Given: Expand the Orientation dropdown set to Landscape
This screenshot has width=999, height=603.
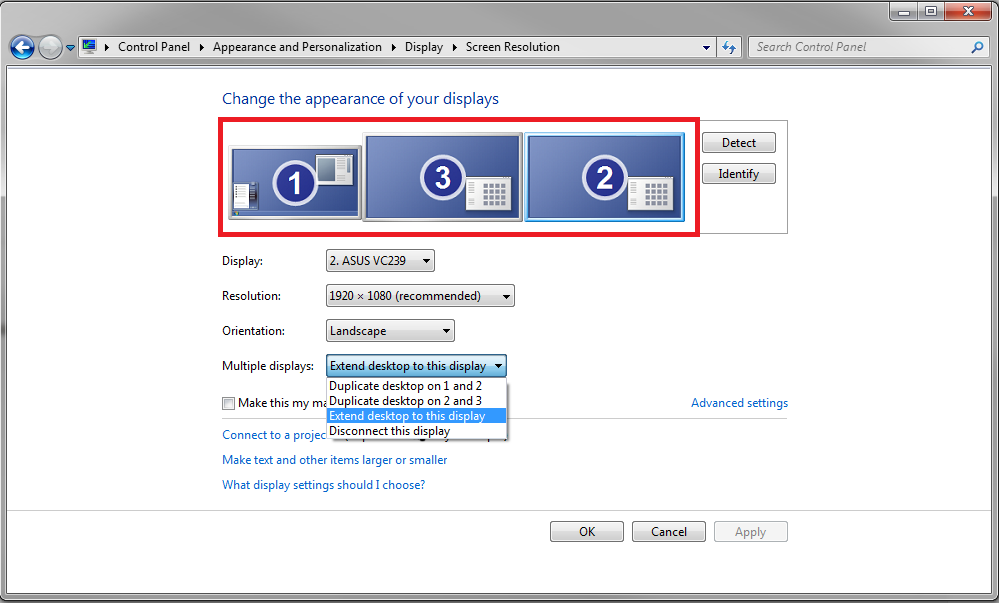Looking at the screenshot, I should (x=390, y=331).
